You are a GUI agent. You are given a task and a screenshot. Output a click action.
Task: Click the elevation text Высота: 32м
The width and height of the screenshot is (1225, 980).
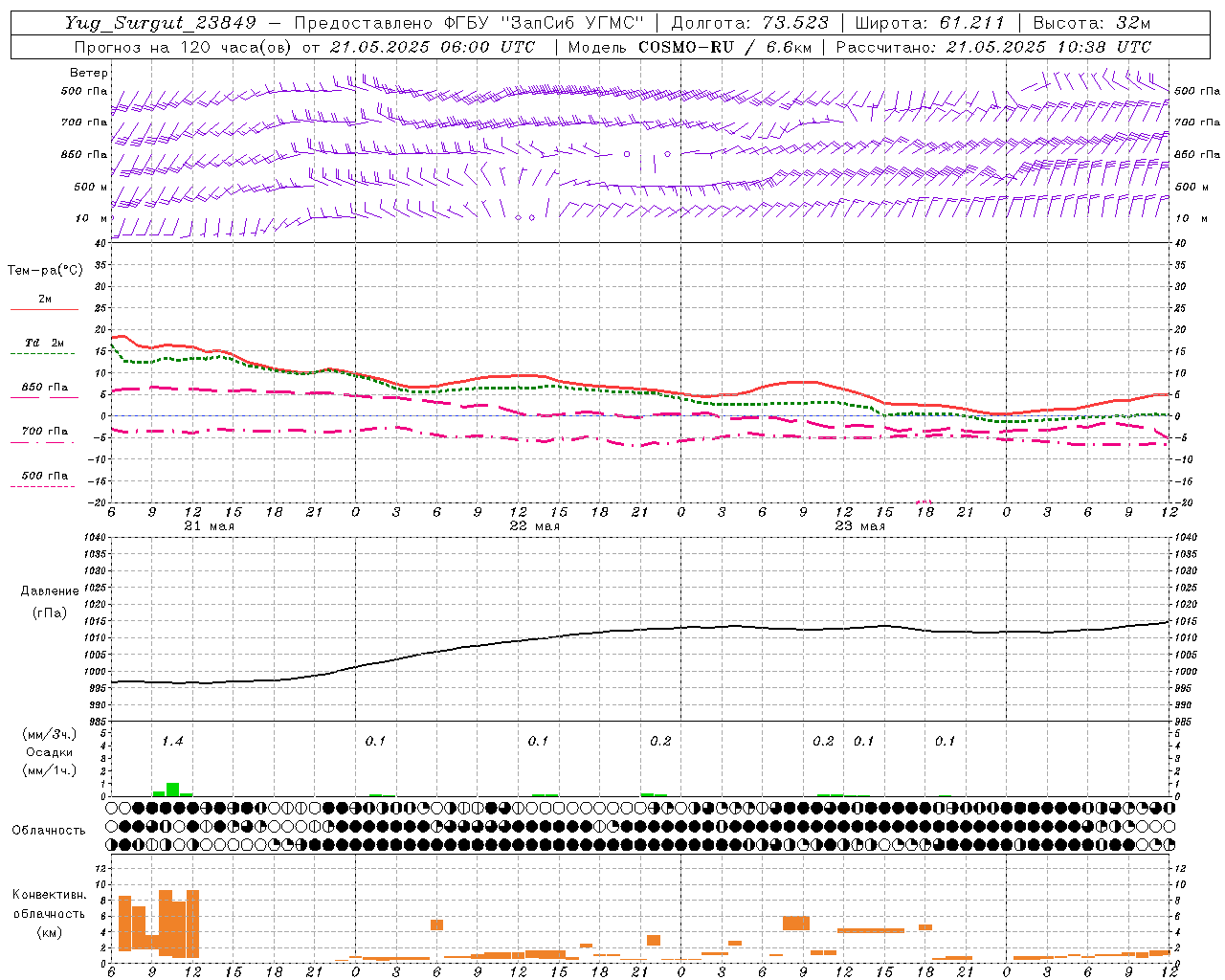(1092, 23)
